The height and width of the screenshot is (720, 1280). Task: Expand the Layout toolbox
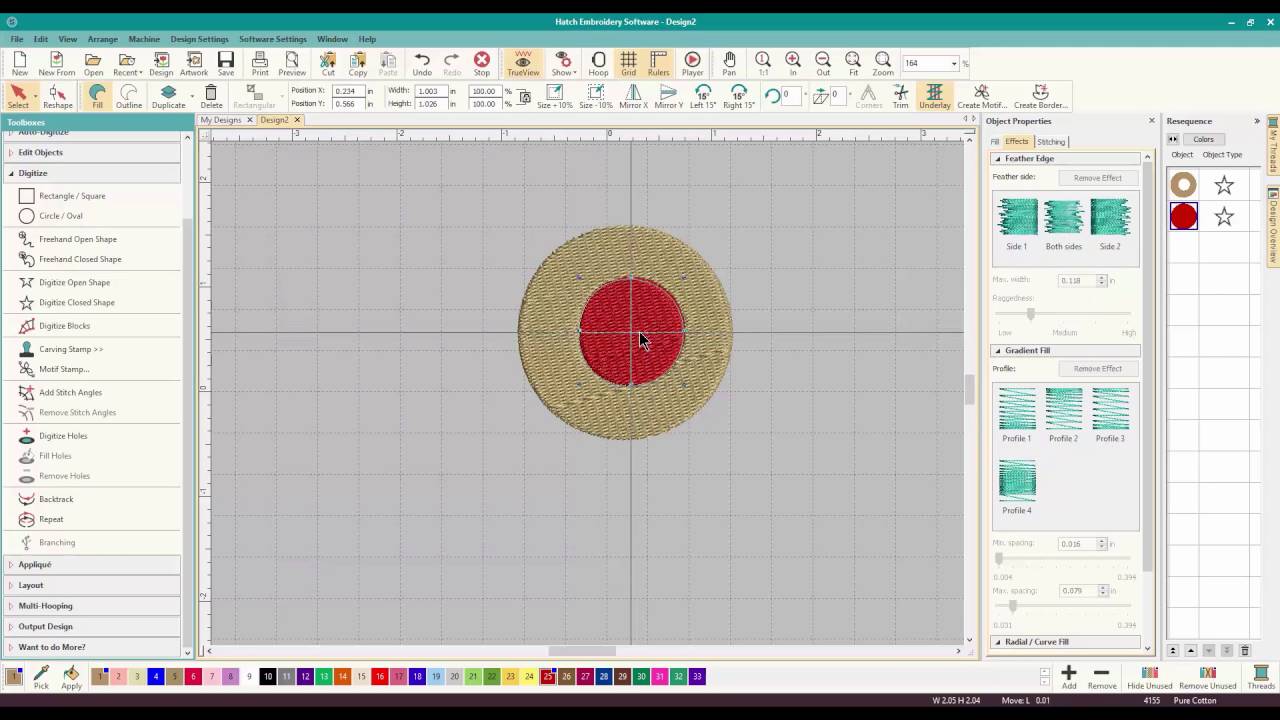[x=92, y=585]
